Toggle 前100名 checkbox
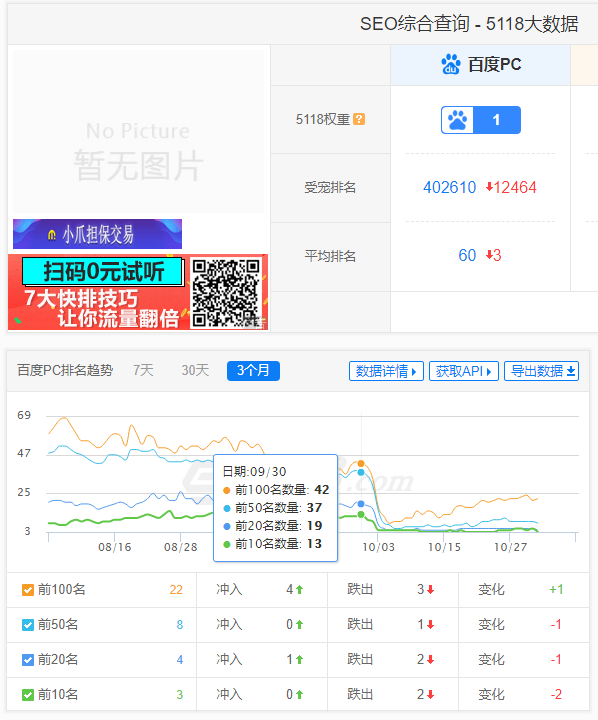 click(x=28, y=590)
